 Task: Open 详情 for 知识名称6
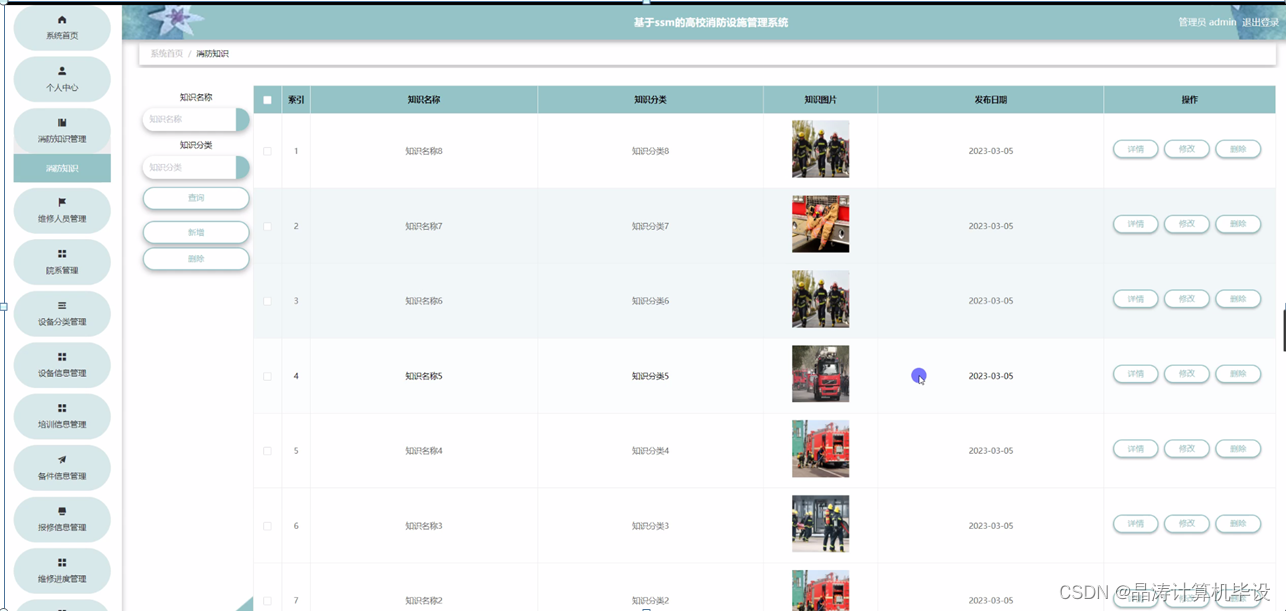1136,299
